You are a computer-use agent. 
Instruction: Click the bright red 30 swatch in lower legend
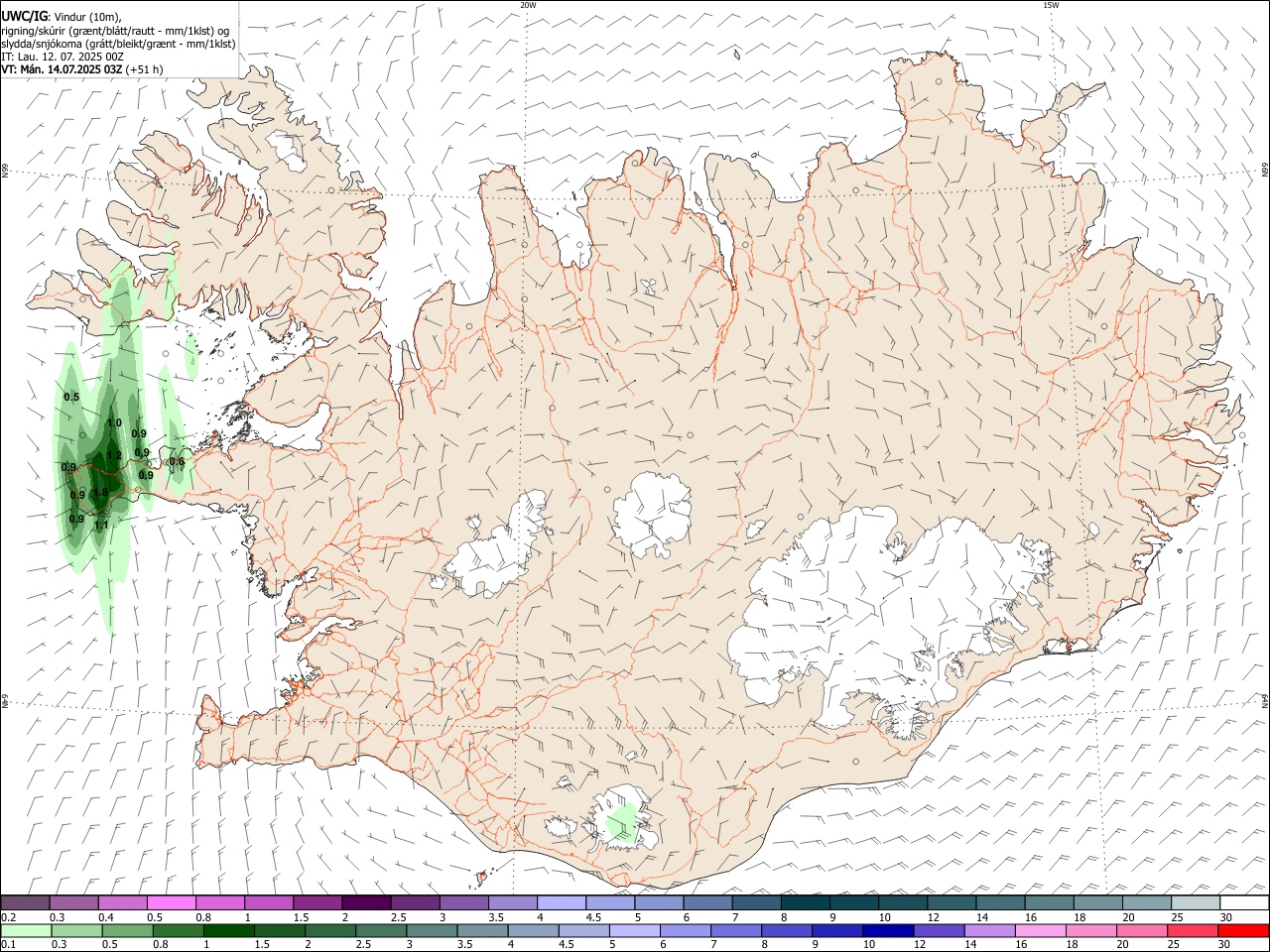click(1244, 931)
